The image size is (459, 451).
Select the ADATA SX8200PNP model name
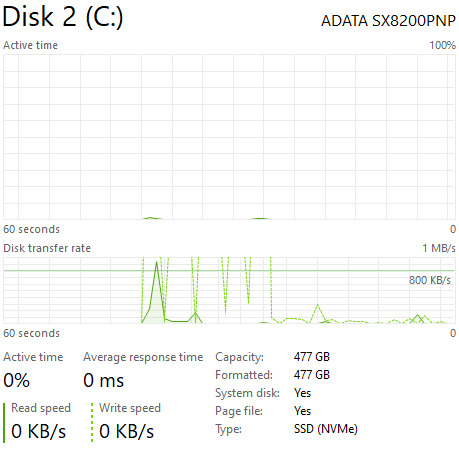(x=388, y=21)
